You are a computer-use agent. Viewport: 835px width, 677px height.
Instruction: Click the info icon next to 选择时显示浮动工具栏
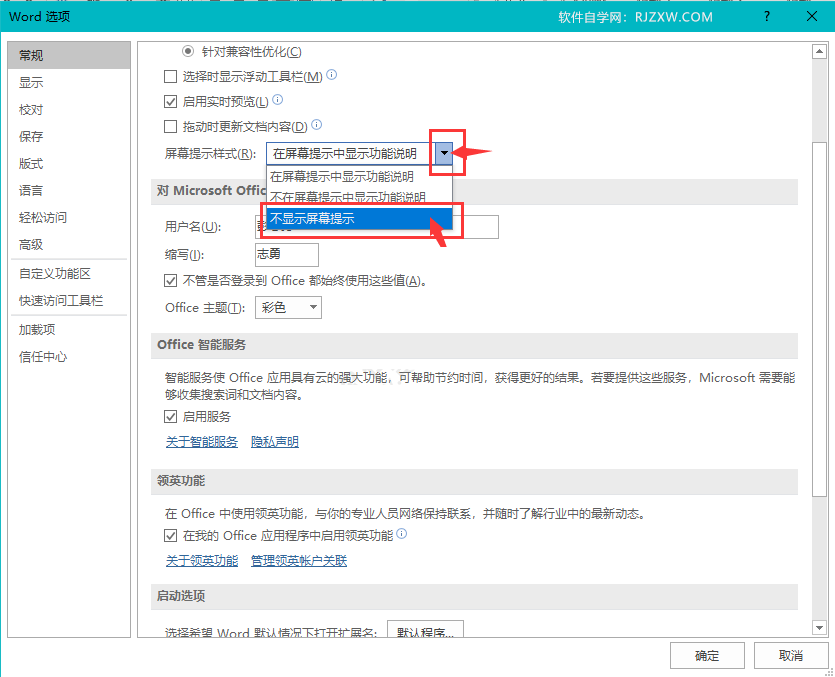click(330, 76)
